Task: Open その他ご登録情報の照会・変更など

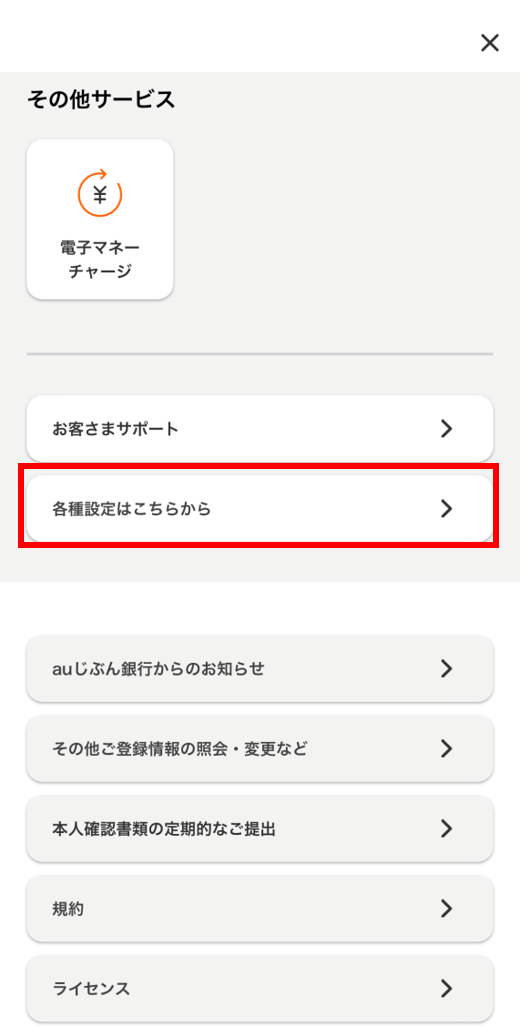Action: (x=259, y=749)
